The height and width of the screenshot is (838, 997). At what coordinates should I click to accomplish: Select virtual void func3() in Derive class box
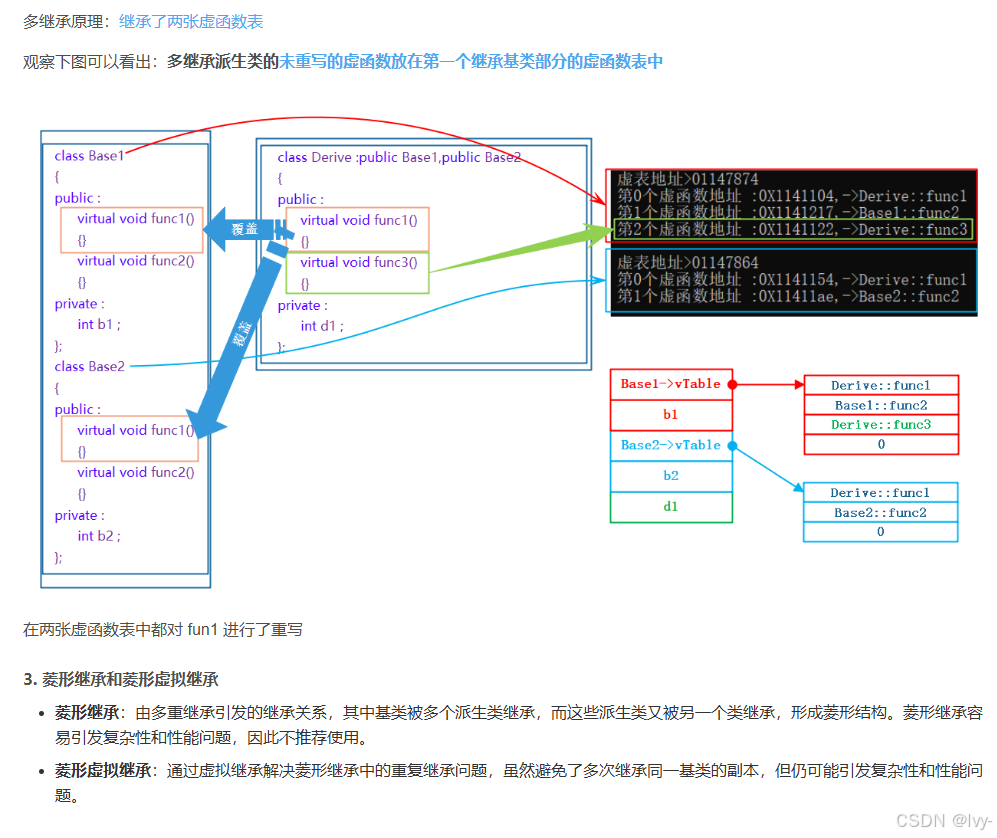click(x=359, y=262)
